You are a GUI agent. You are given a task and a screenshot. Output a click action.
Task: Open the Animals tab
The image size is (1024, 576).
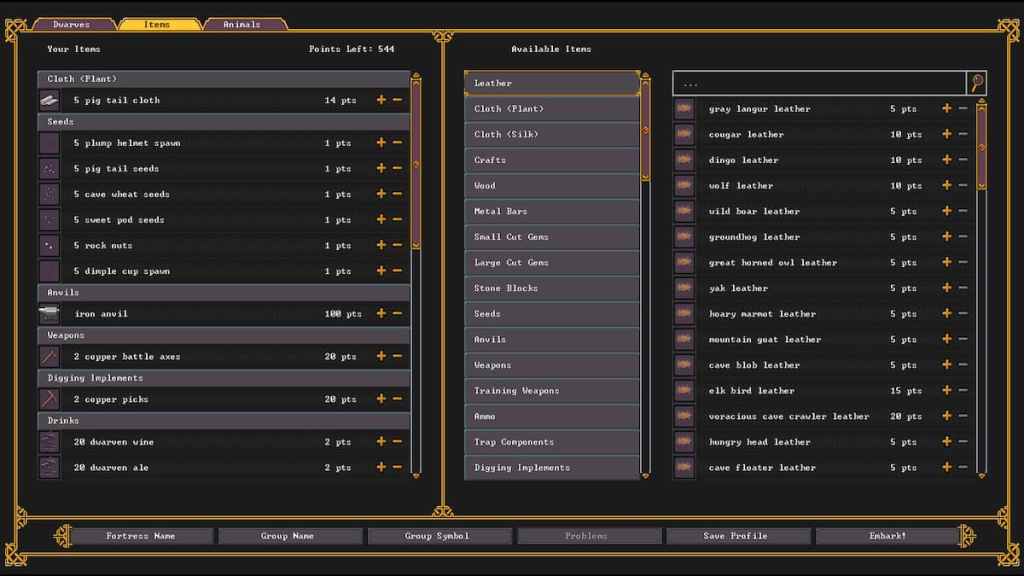(245, 22)
